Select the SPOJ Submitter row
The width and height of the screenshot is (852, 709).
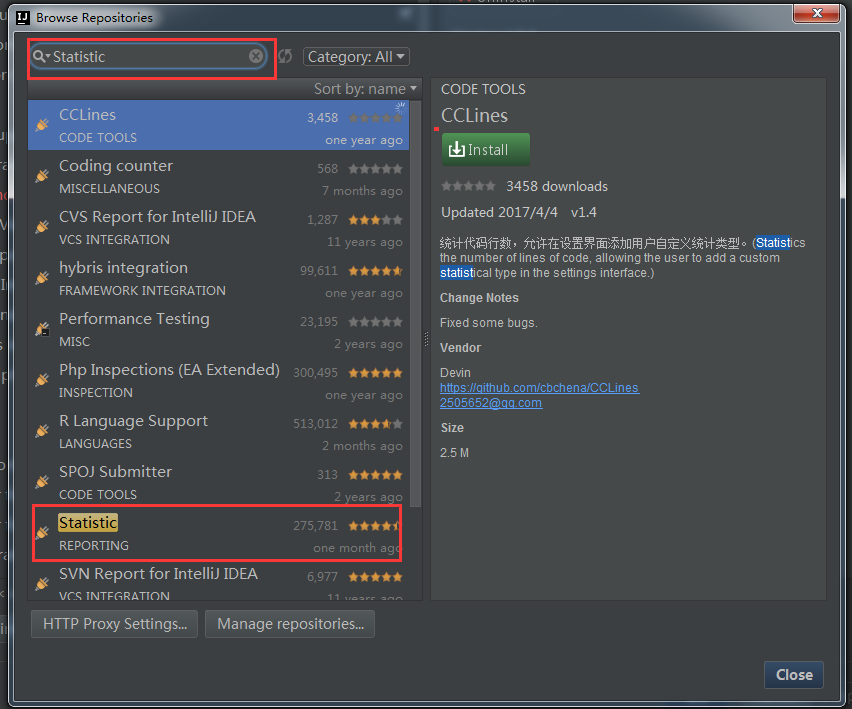(218, 482)
